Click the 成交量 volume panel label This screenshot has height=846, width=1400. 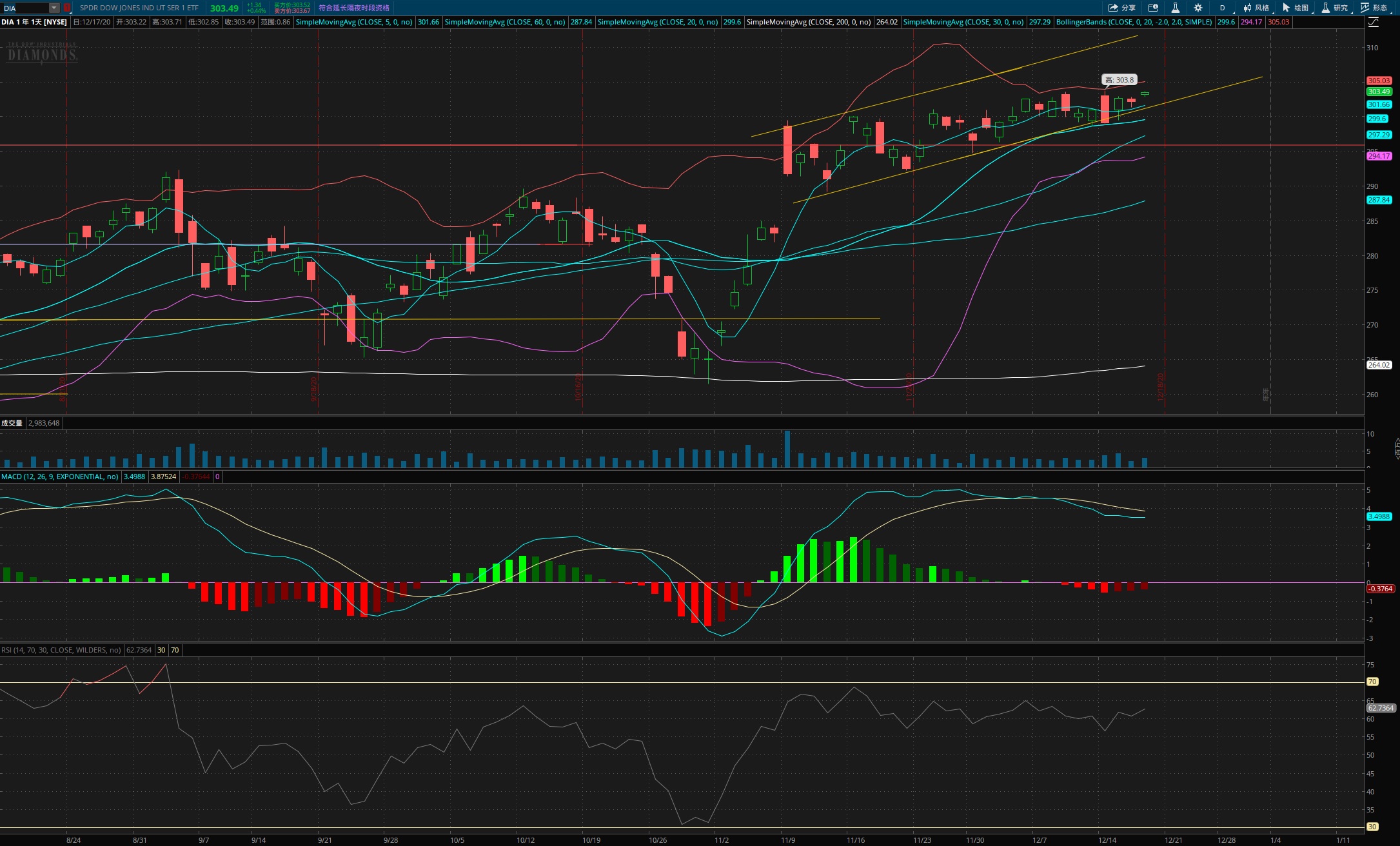[x=12, y=423]
